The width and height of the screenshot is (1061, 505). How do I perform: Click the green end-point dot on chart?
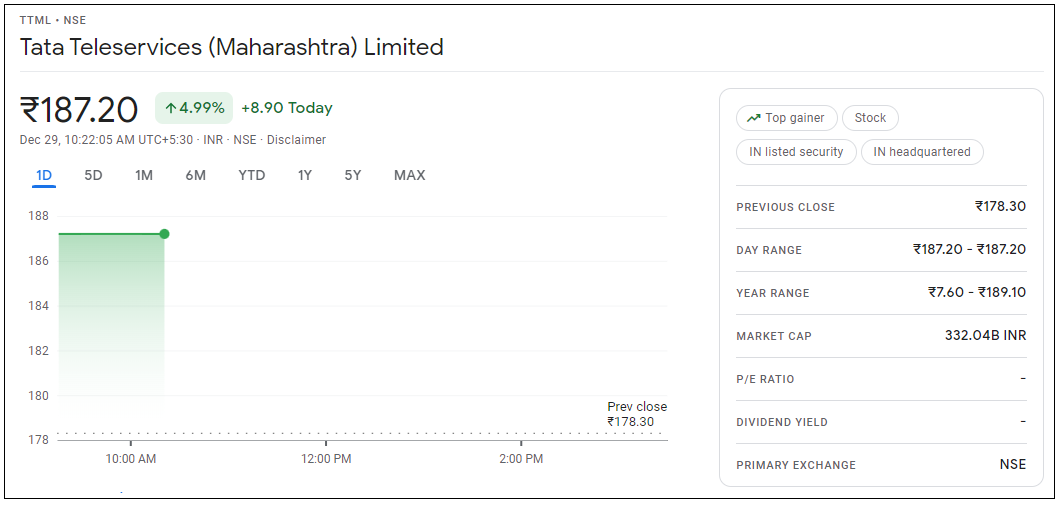[164, 234]
